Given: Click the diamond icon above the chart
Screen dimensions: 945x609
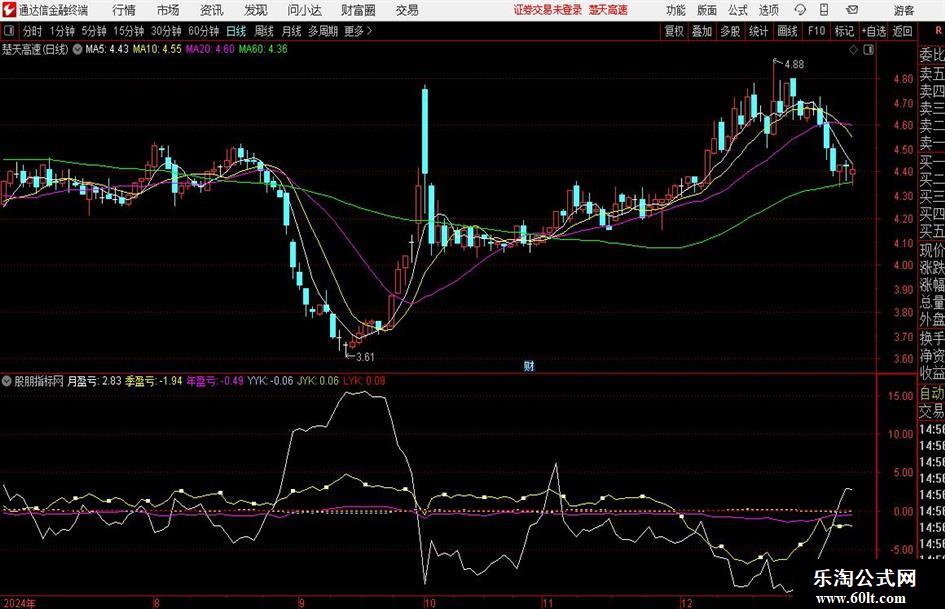Looking at the screenshot, I should [853, 49].
